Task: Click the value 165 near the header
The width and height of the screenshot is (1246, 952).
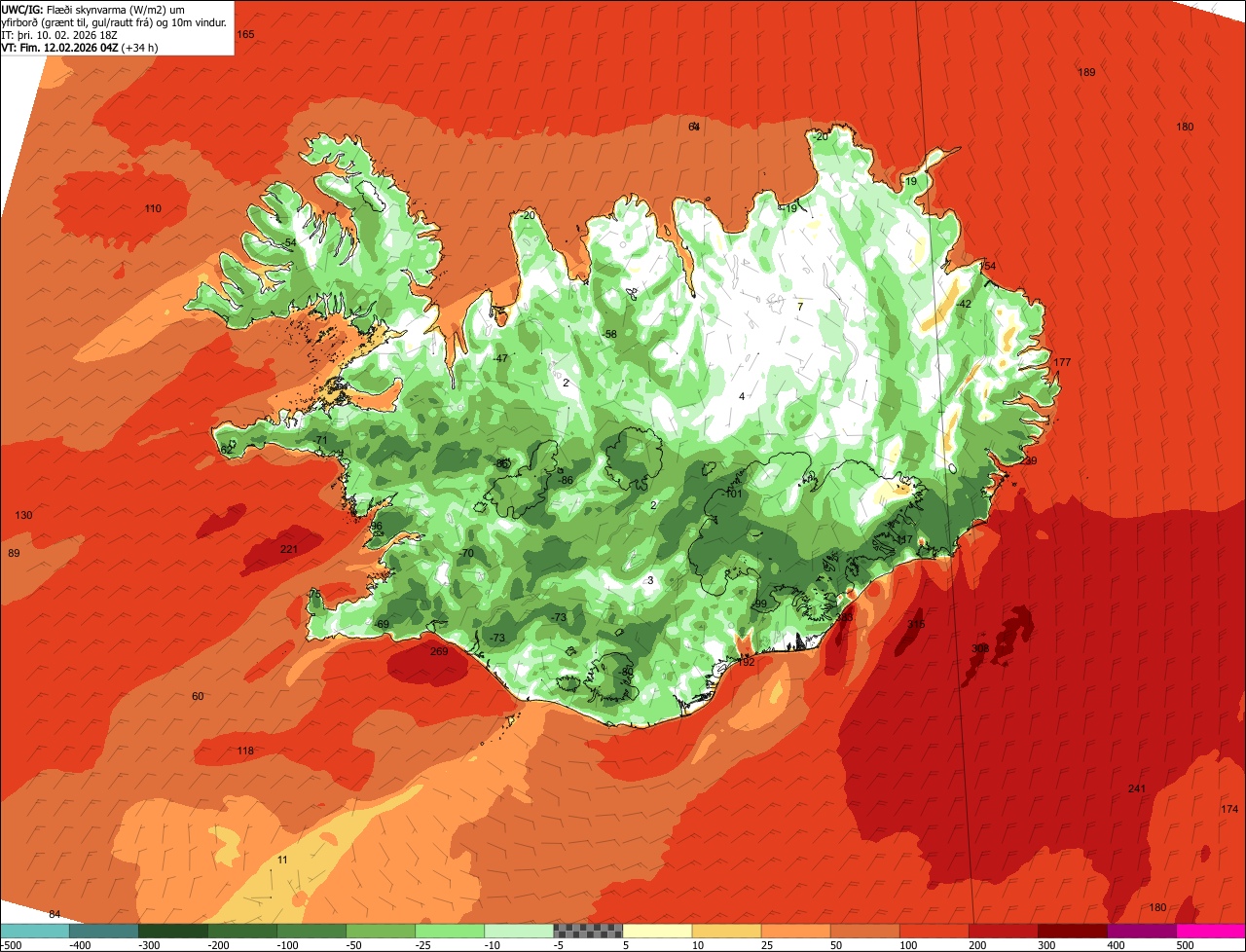Action: pyautogui.click(x=245, y=34)
